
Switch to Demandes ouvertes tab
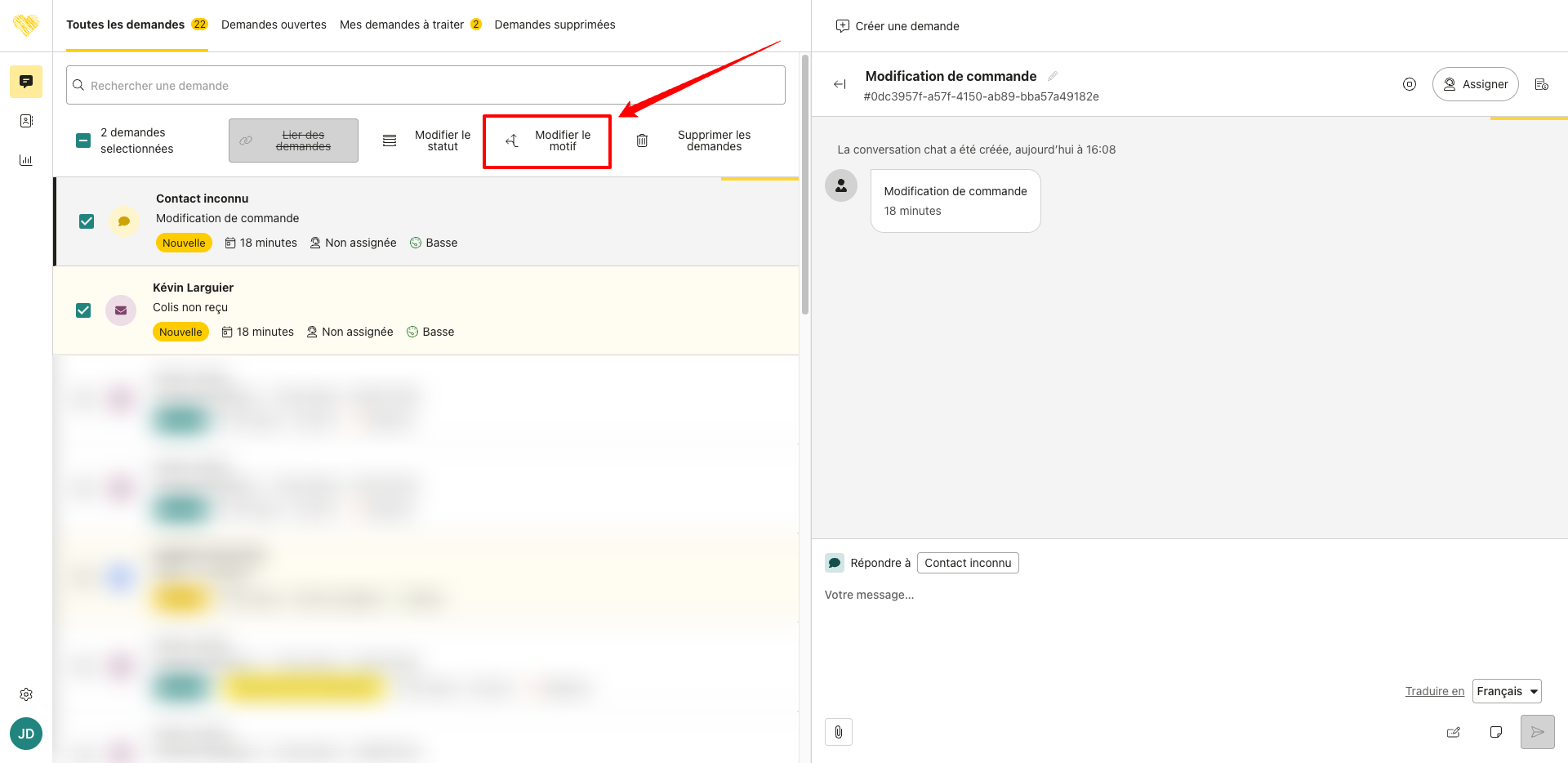point(274,25)
